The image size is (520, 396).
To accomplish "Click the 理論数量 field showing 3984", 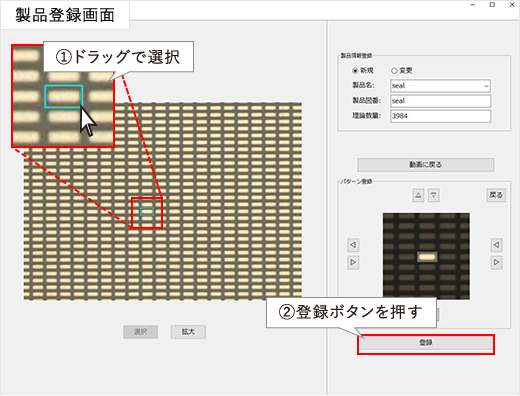I will tap(440, 116).
